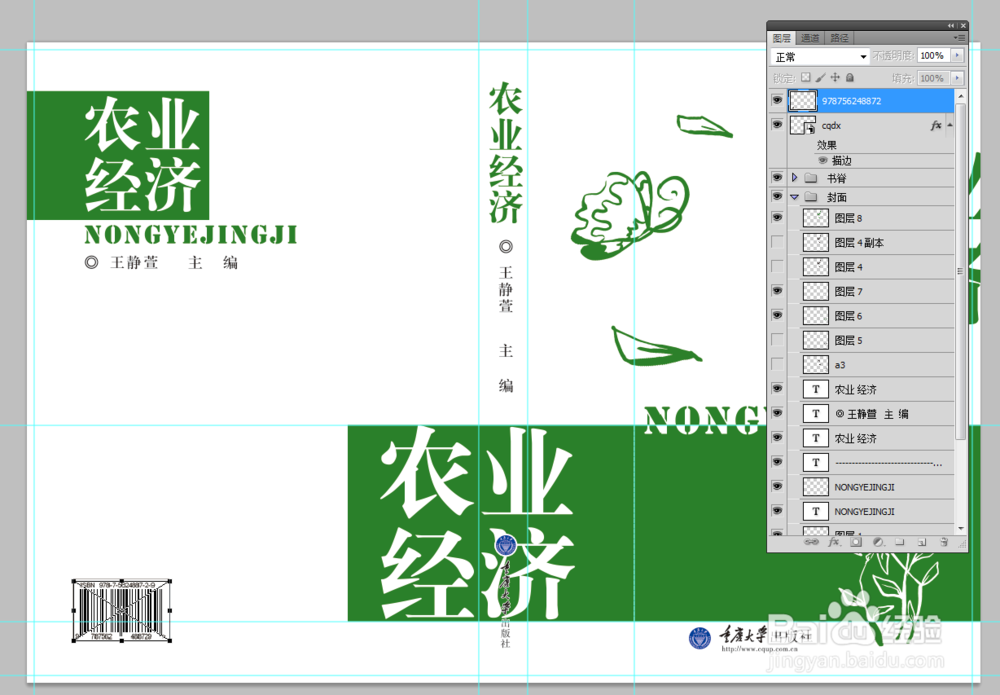Select the 效果 effects row under cqdx
Viewport: 1000px width, 695px height.
pyautogui.click(x=827, y=145)
